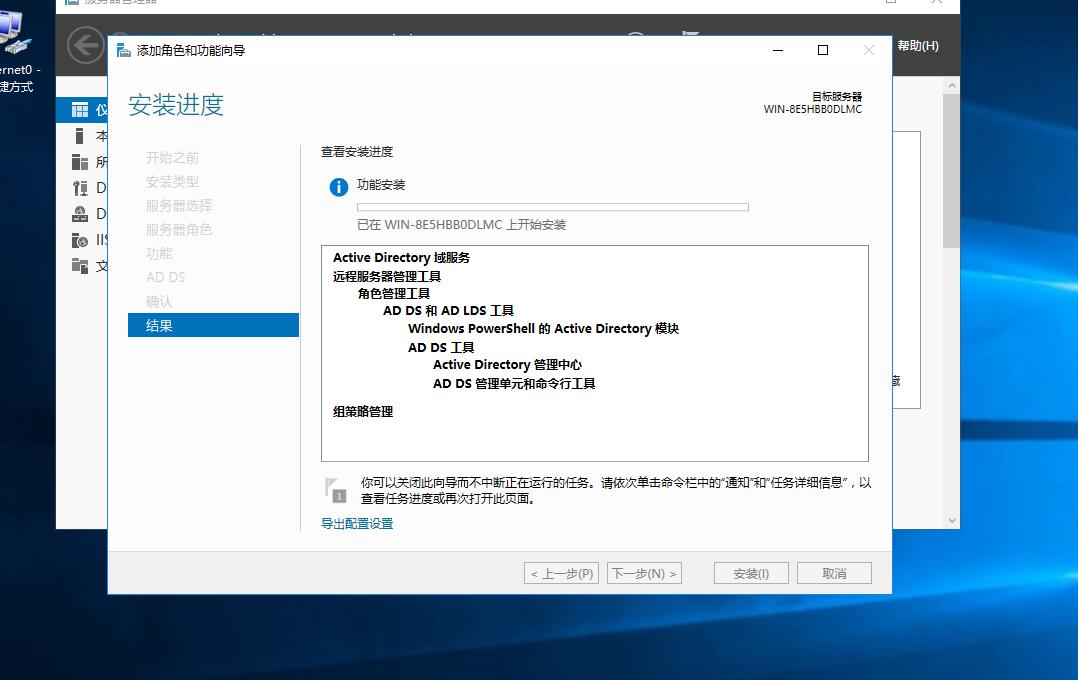Open the IIS role icon in the sidebar
The height and width of the screenshot is (680, 1078).
point(82,239)
